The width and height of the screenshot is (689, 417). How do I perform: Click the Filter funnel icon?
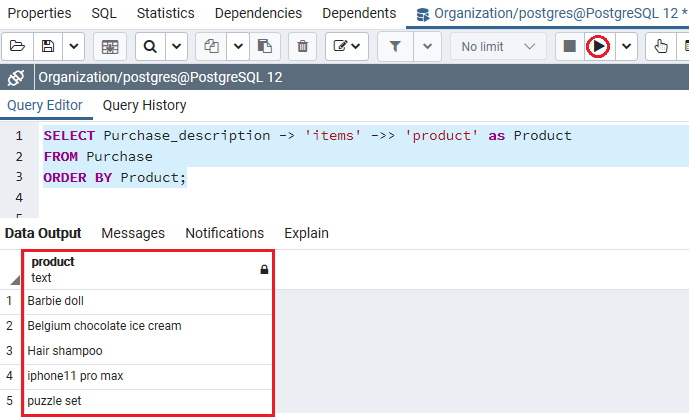(x=395, y=46)
